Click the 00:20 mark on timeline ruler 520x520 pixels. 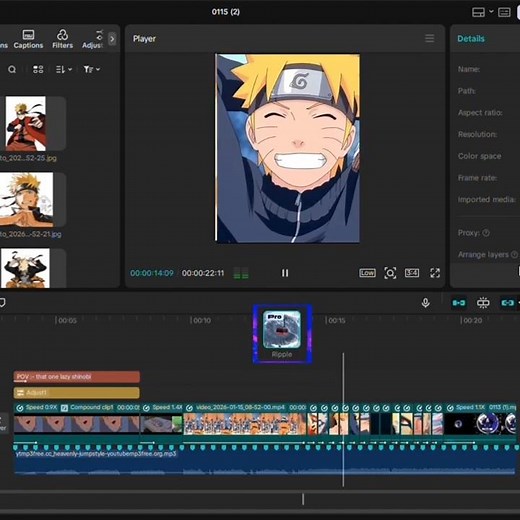[471, 320]
